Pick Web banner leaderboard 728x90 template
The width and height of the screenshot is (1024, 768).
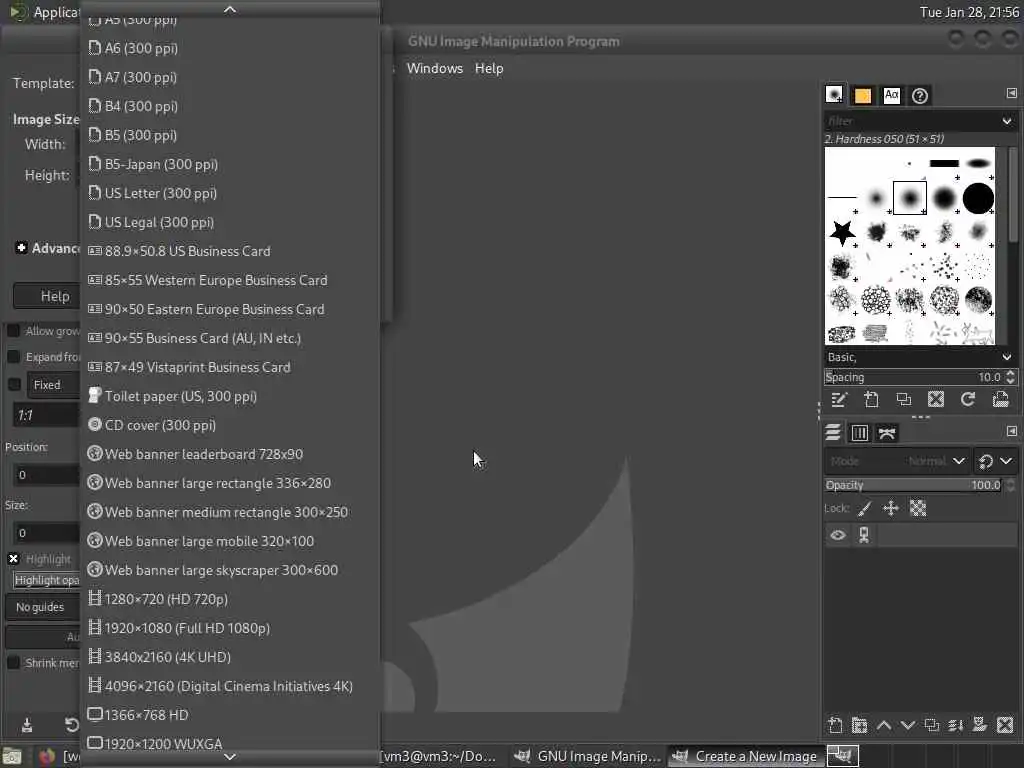229,455
